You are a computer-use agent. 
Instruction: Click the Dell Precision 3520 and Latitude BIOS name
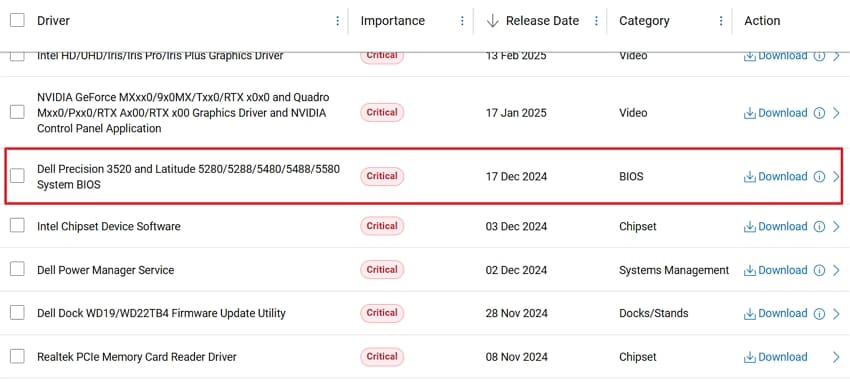(x=189, y=177)
